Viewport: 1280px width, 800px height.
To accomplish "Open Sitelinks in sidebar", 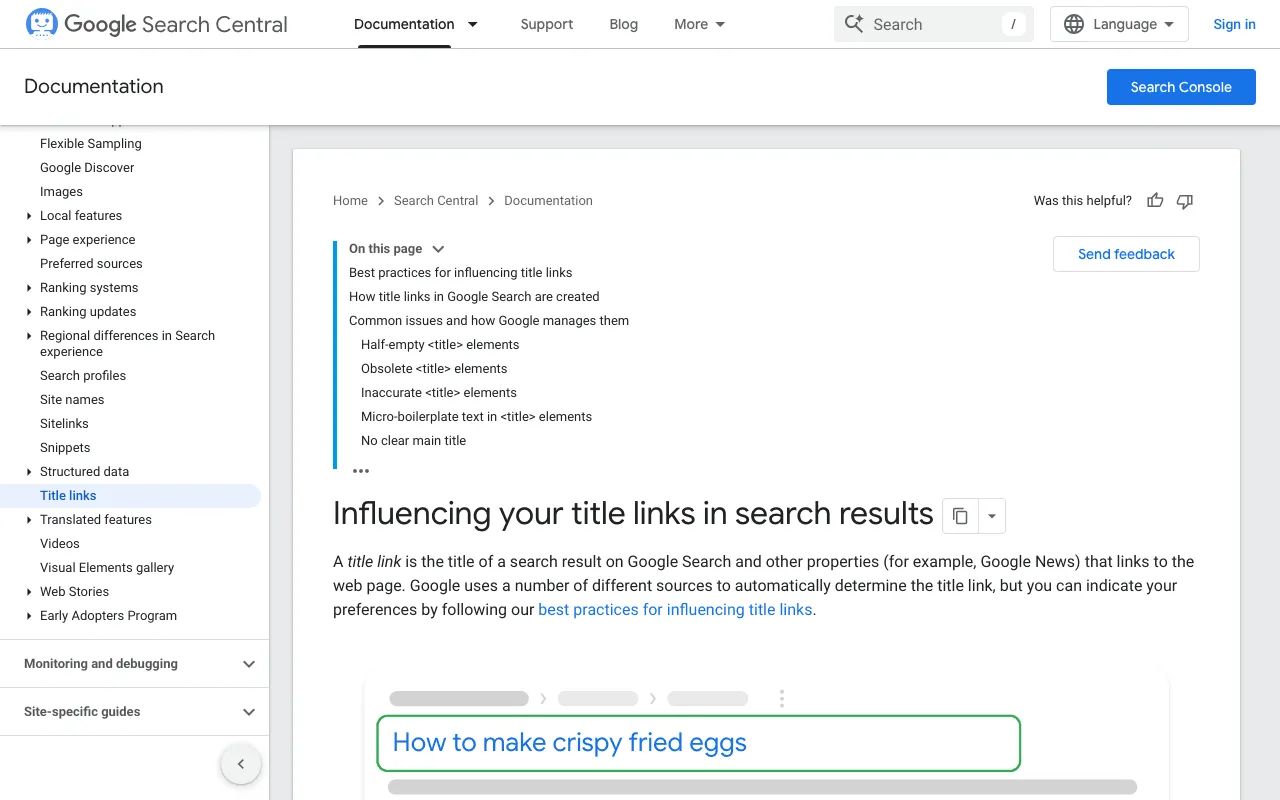I will click(x=64, y=424).
